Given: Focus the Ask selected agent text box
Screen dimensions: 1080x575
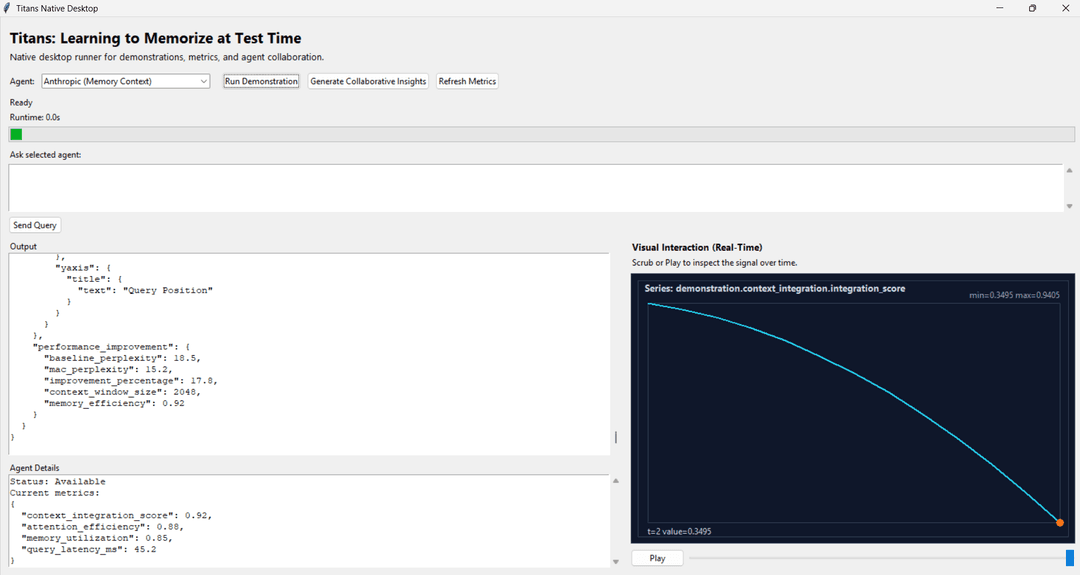Looking at the screenshot, I should [x=535, y=187].
